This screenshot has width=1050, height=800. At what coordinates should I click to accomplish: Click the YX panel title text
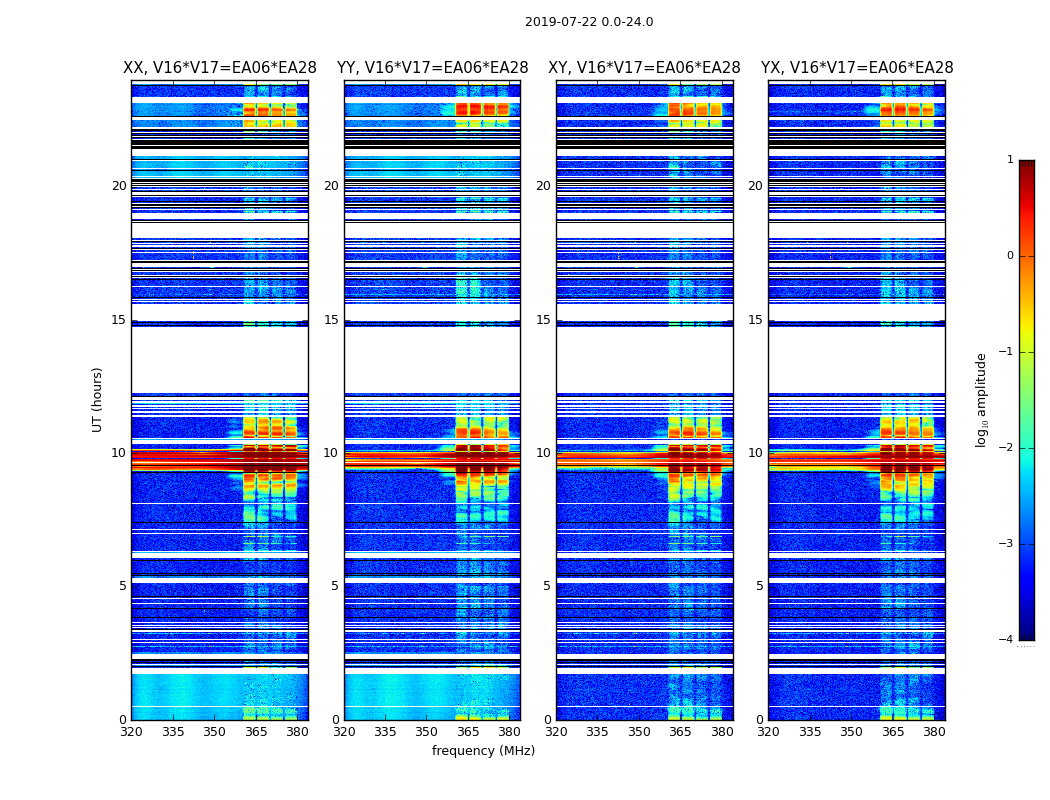(x=857, y=68)
